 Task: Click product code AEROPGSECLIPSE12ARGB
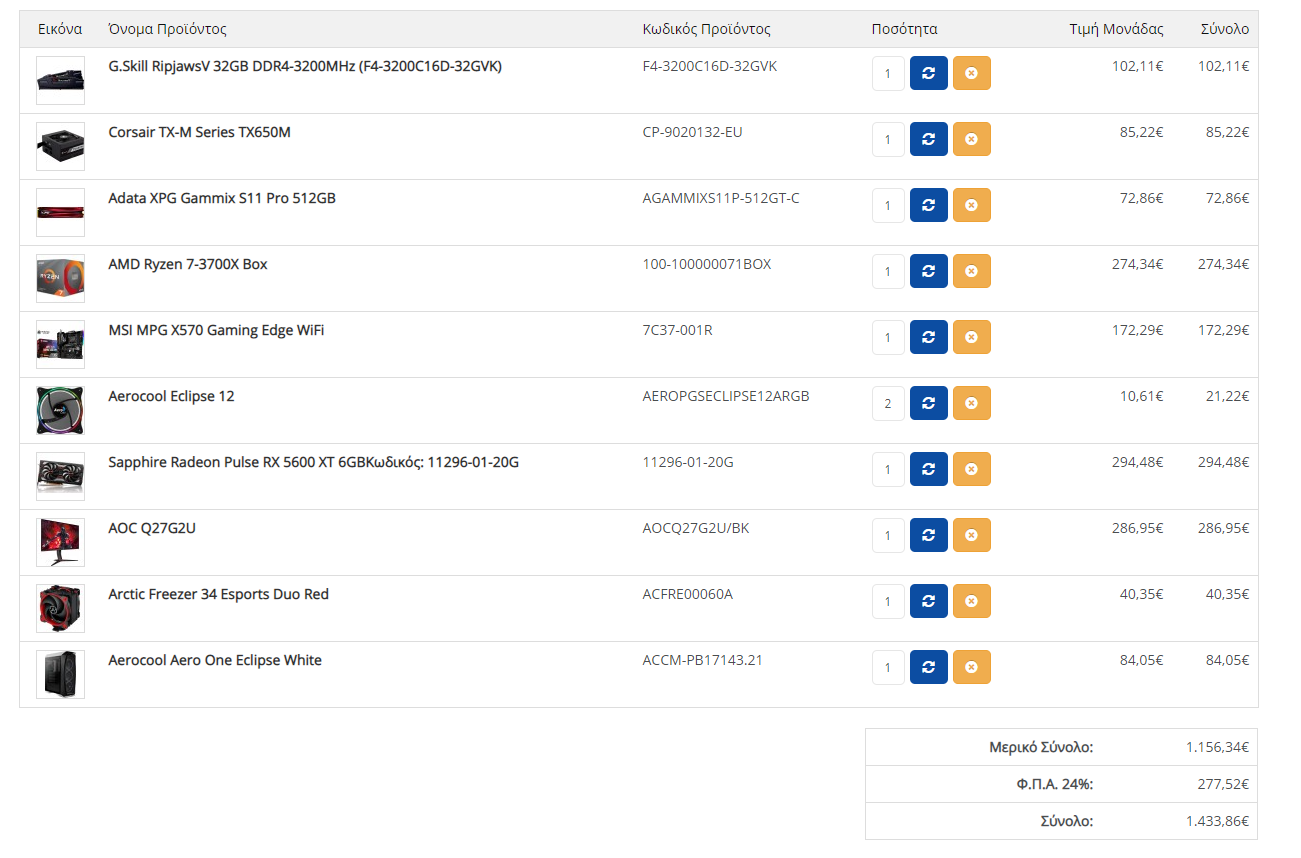pyautogui.click(x=726, y=396)
